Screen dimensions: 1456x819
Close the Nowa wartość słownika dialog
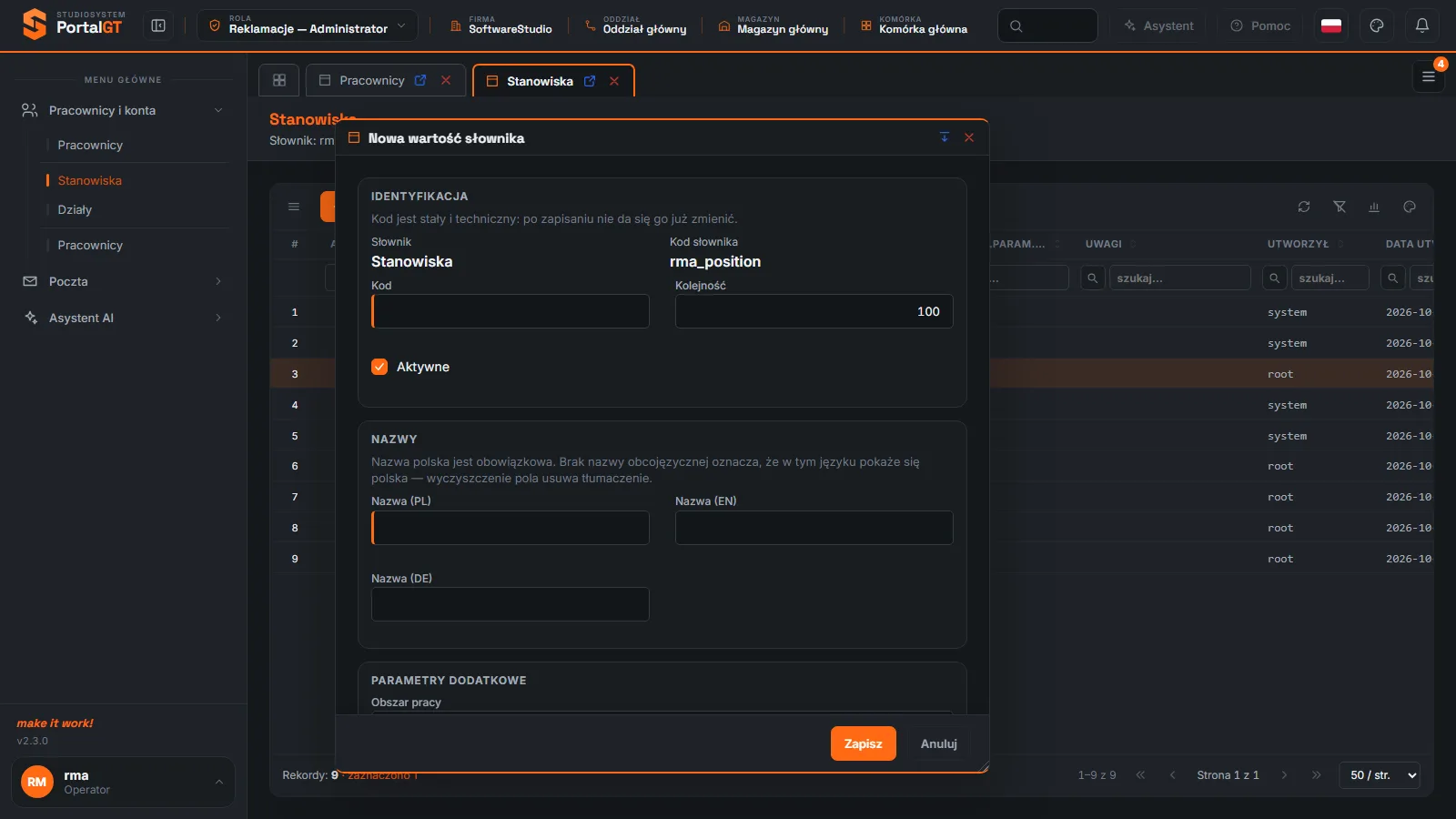(x=969, y=137)
